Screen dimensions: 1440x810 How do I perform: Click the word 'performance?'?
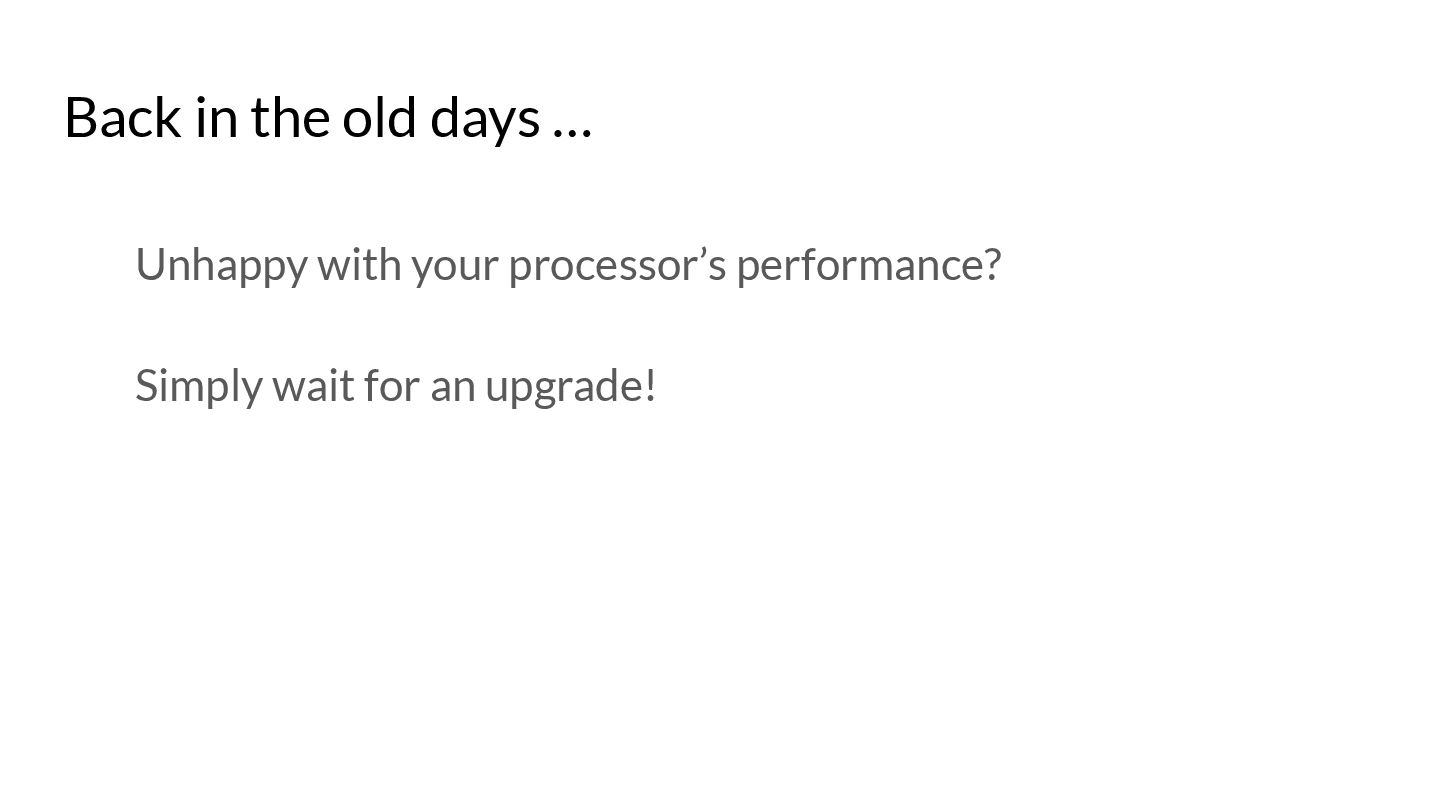point(869,267)
